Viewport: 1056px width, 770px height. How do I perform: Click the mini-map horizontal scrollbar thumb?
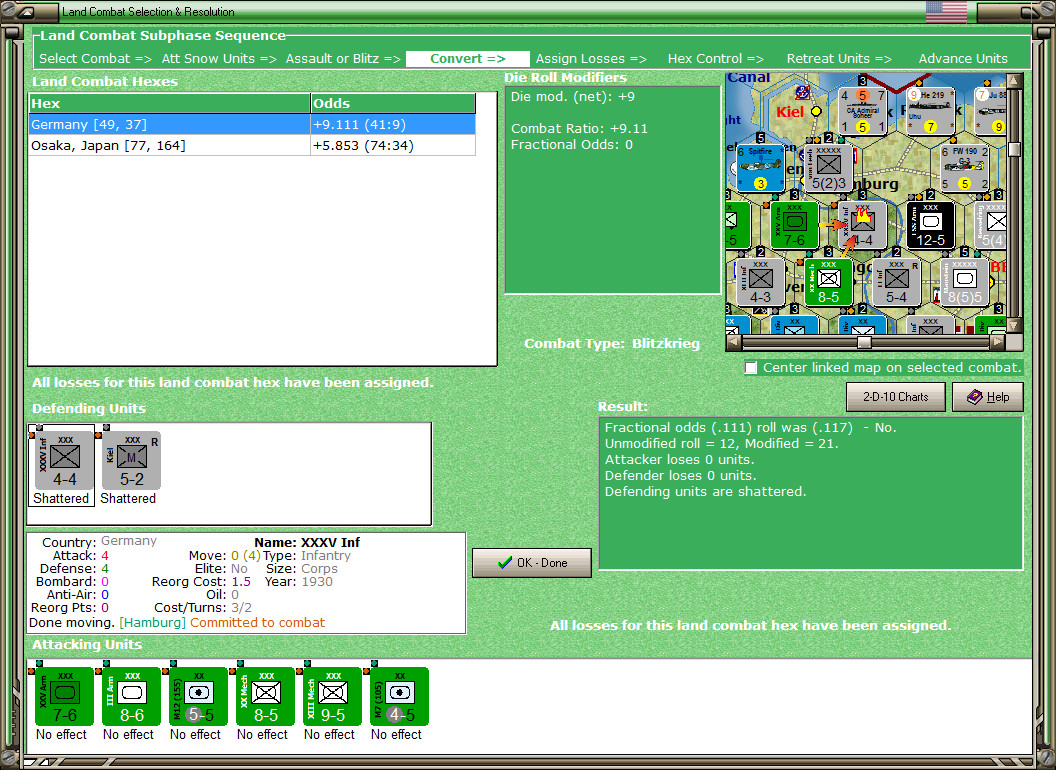pos(864,342)
